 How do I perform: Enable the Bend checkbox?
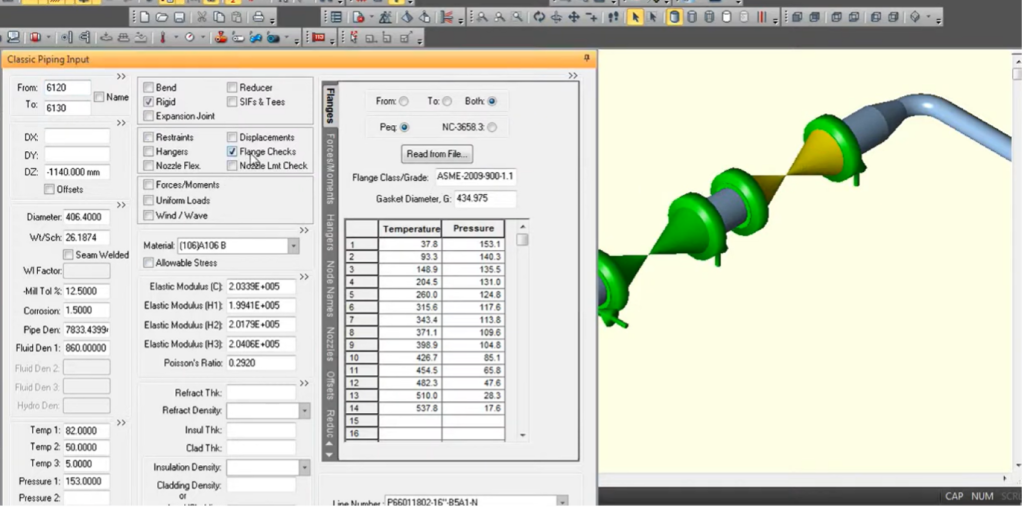pyautogui.click(x=148, y=88)
